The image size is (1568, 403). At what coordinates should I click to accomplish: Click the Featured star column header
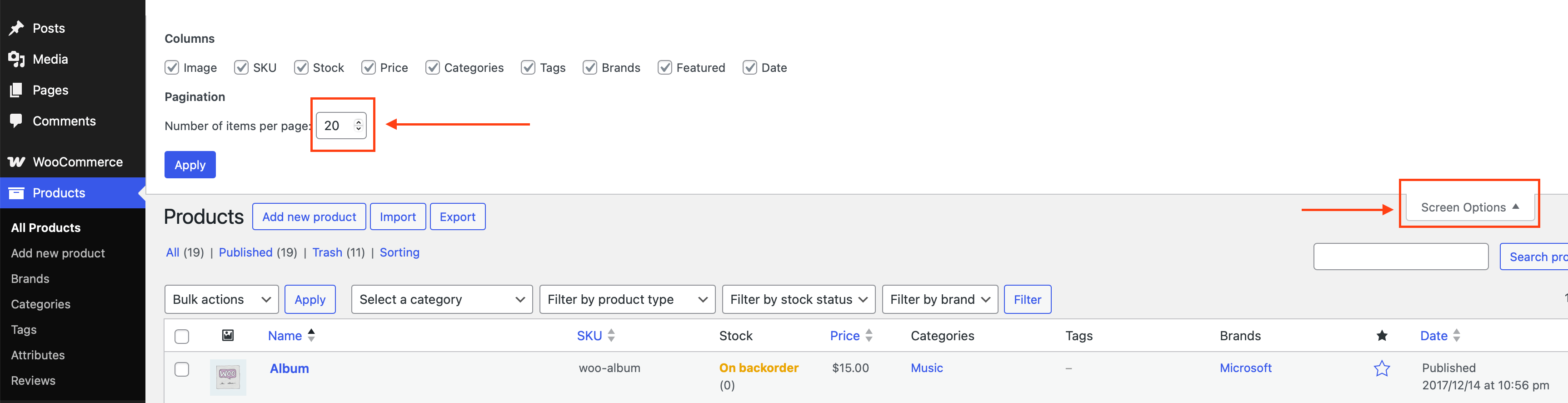click(1382, 335)
